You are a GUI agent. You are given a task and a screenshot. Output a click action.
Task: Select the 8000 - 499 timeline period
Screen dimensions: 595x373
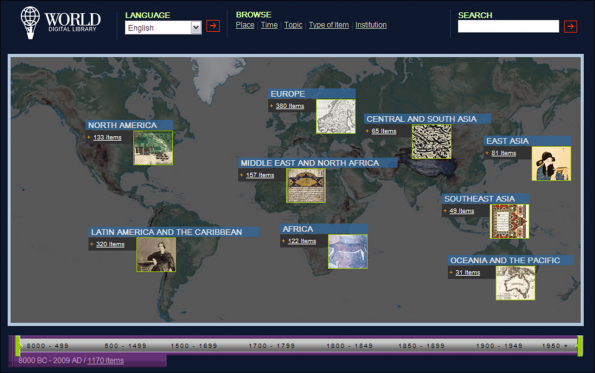tap(47, 346)
